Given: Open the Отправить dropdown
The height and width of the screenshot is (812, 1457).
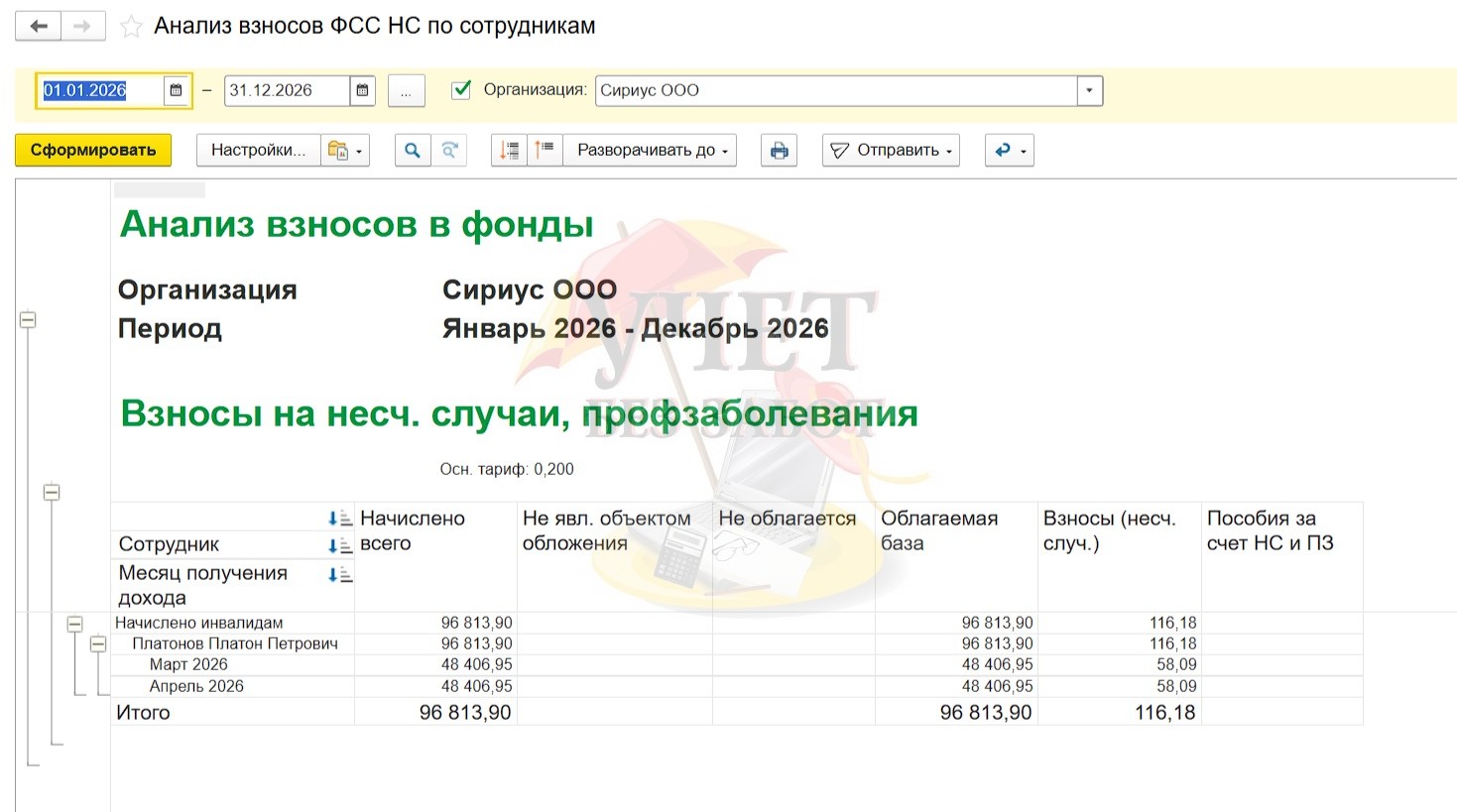Looking at the screenshot, I should (891, 151).
